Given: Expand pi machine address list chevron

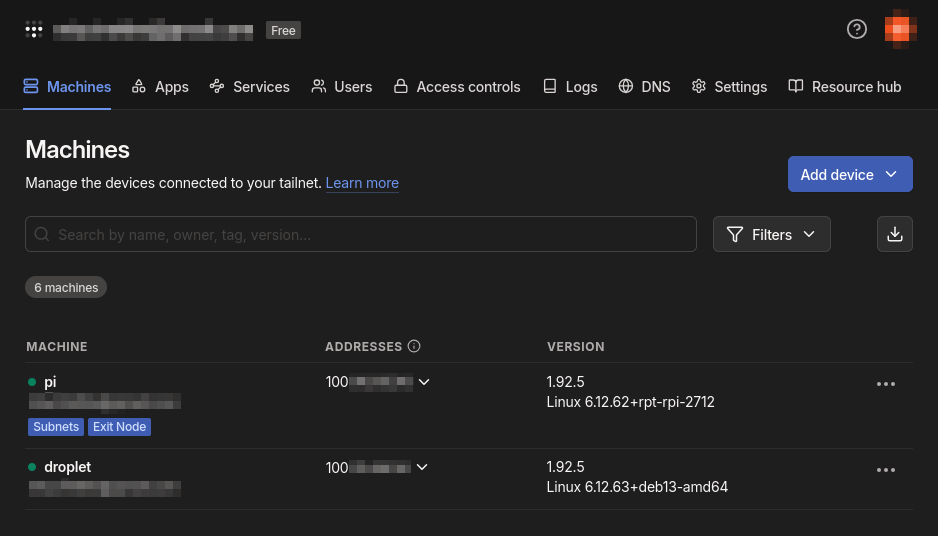Looking at the screenshot, I should 424,382.
